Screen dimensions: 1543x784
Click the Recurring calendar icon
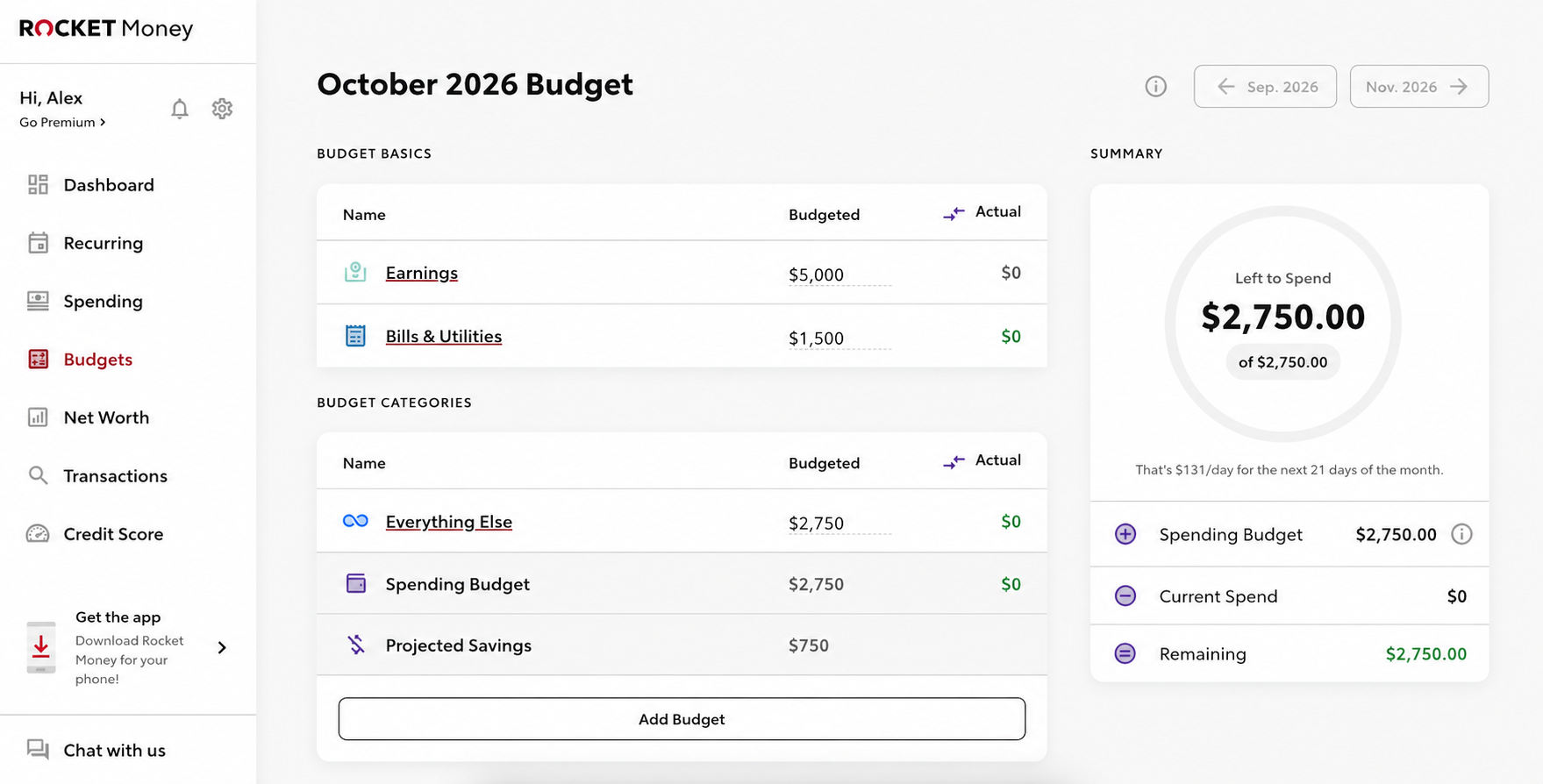tap(38, 243)
